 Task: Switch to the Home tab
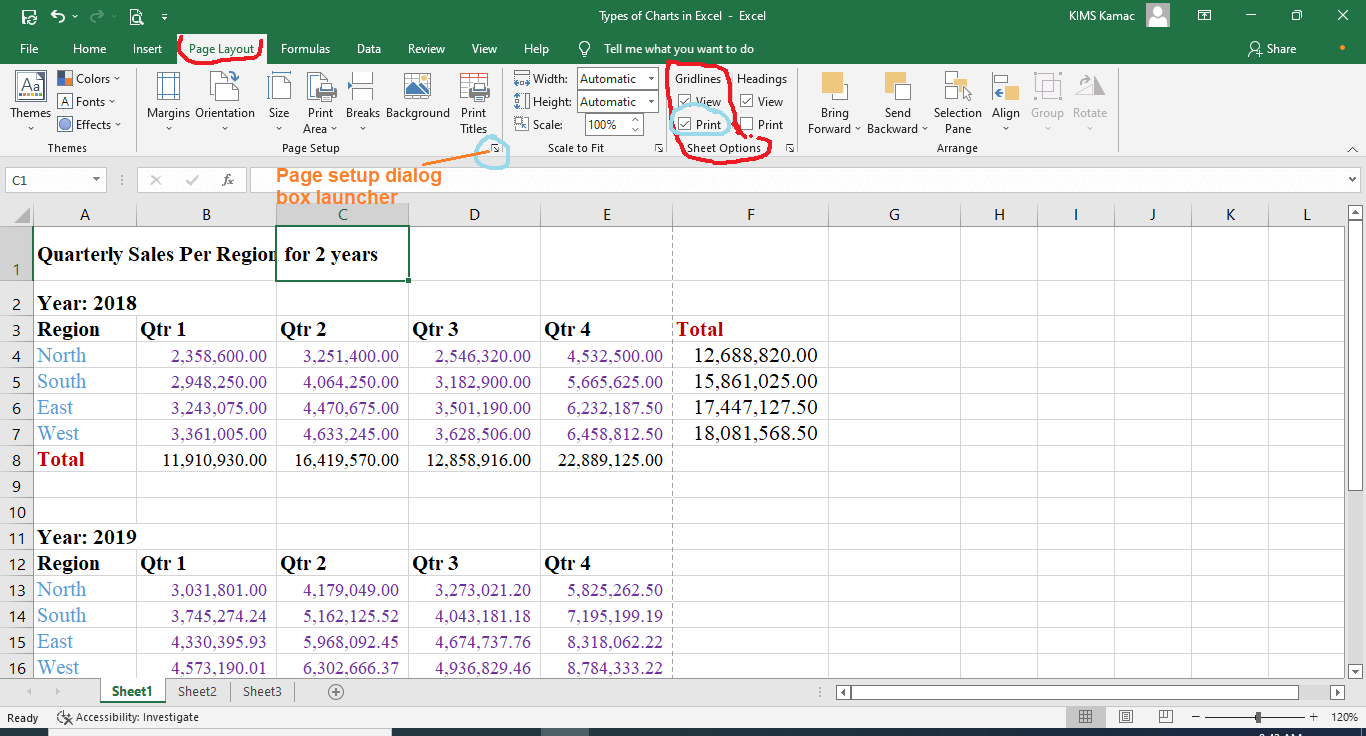[89, 48]
